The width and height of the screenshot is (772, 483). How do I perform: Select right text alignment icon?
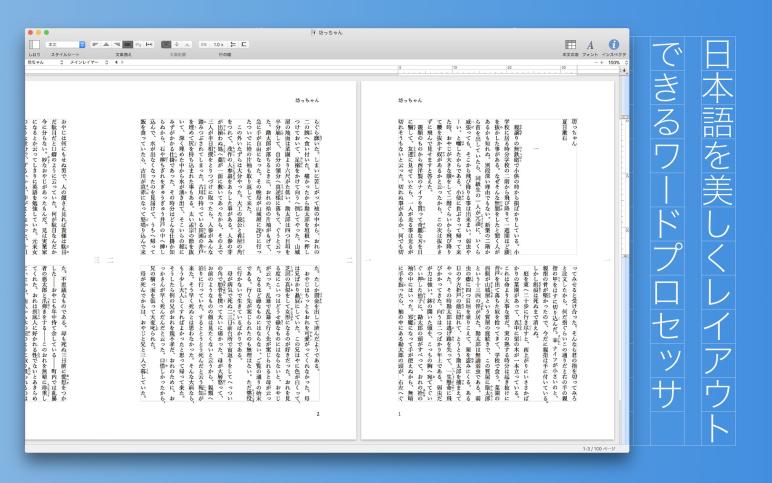117,44
